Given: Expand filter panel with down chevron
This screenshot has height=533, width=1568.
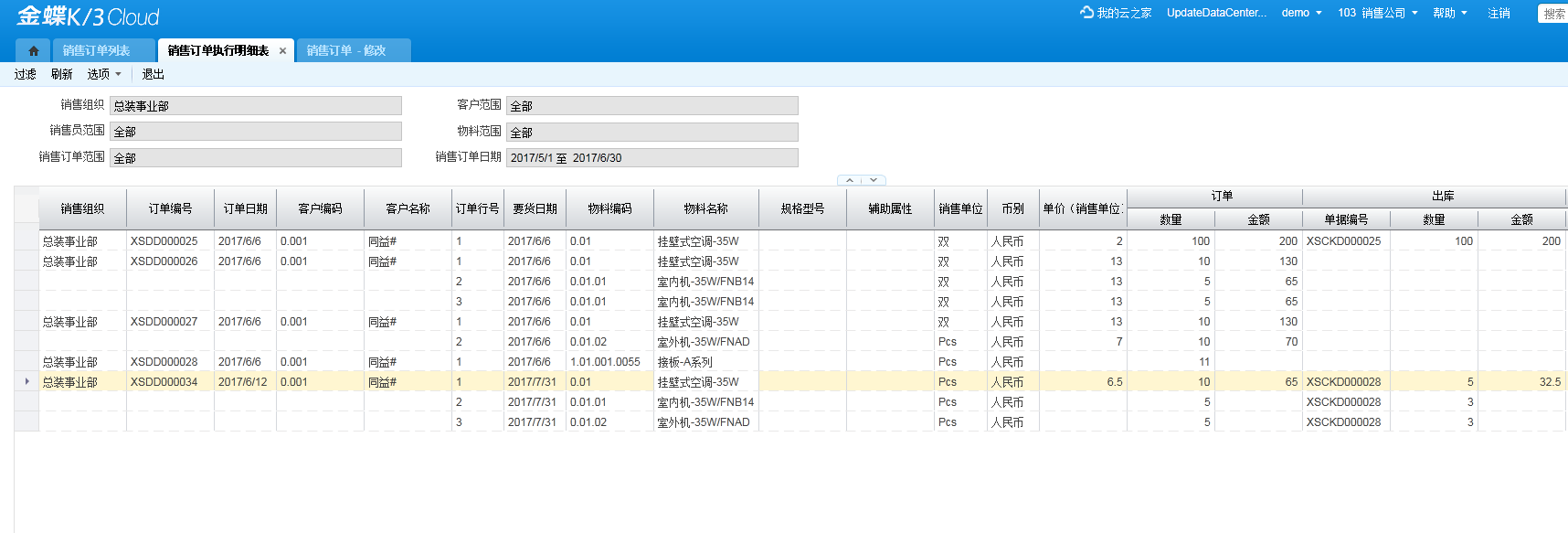Looking at the screenshot, I should pyautogui.click(x=874, y=181).
